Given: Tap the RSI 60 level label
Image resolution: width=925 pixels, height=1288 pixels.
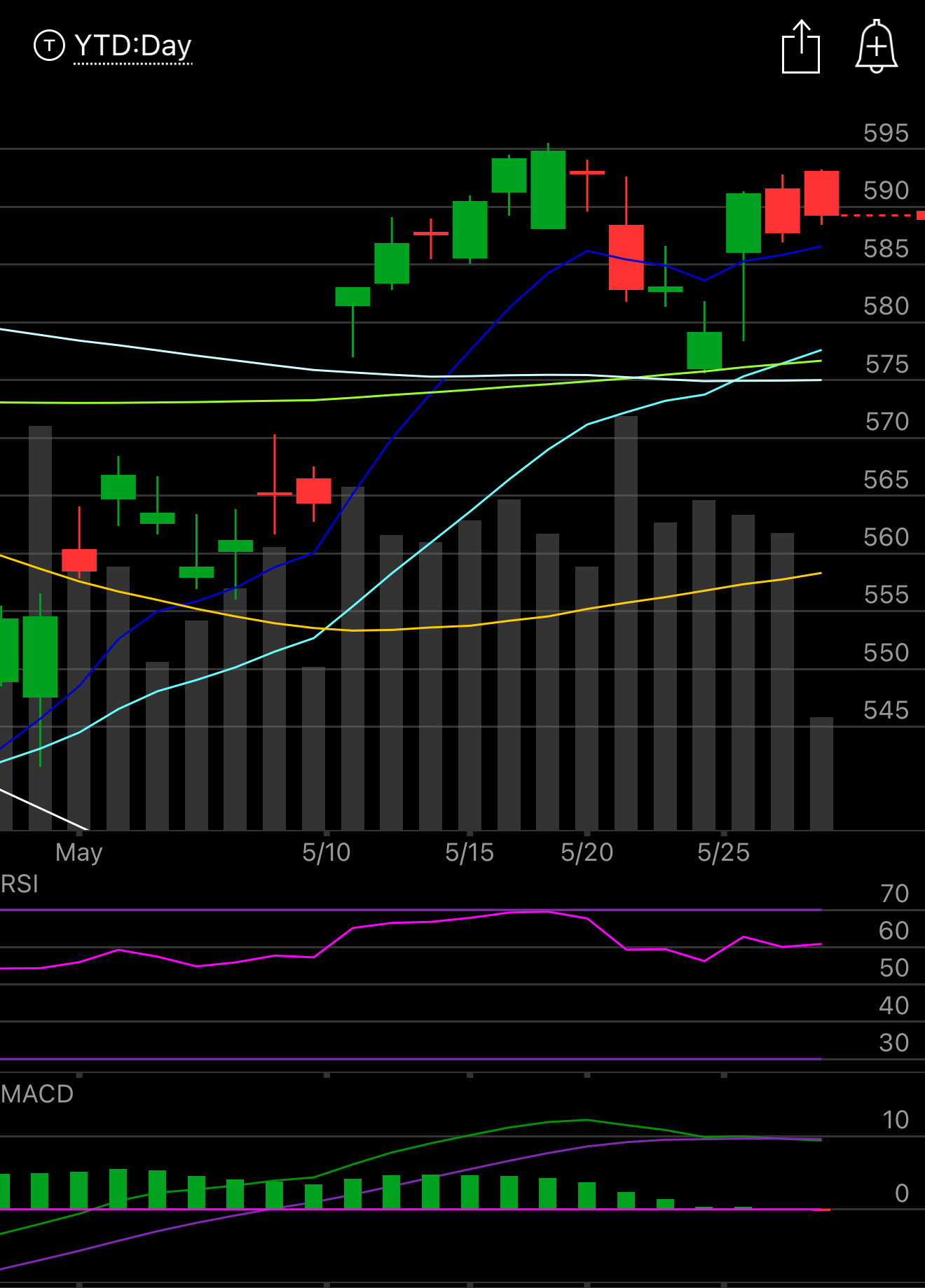Looking at the screenshot, I should tap(894, 931).
